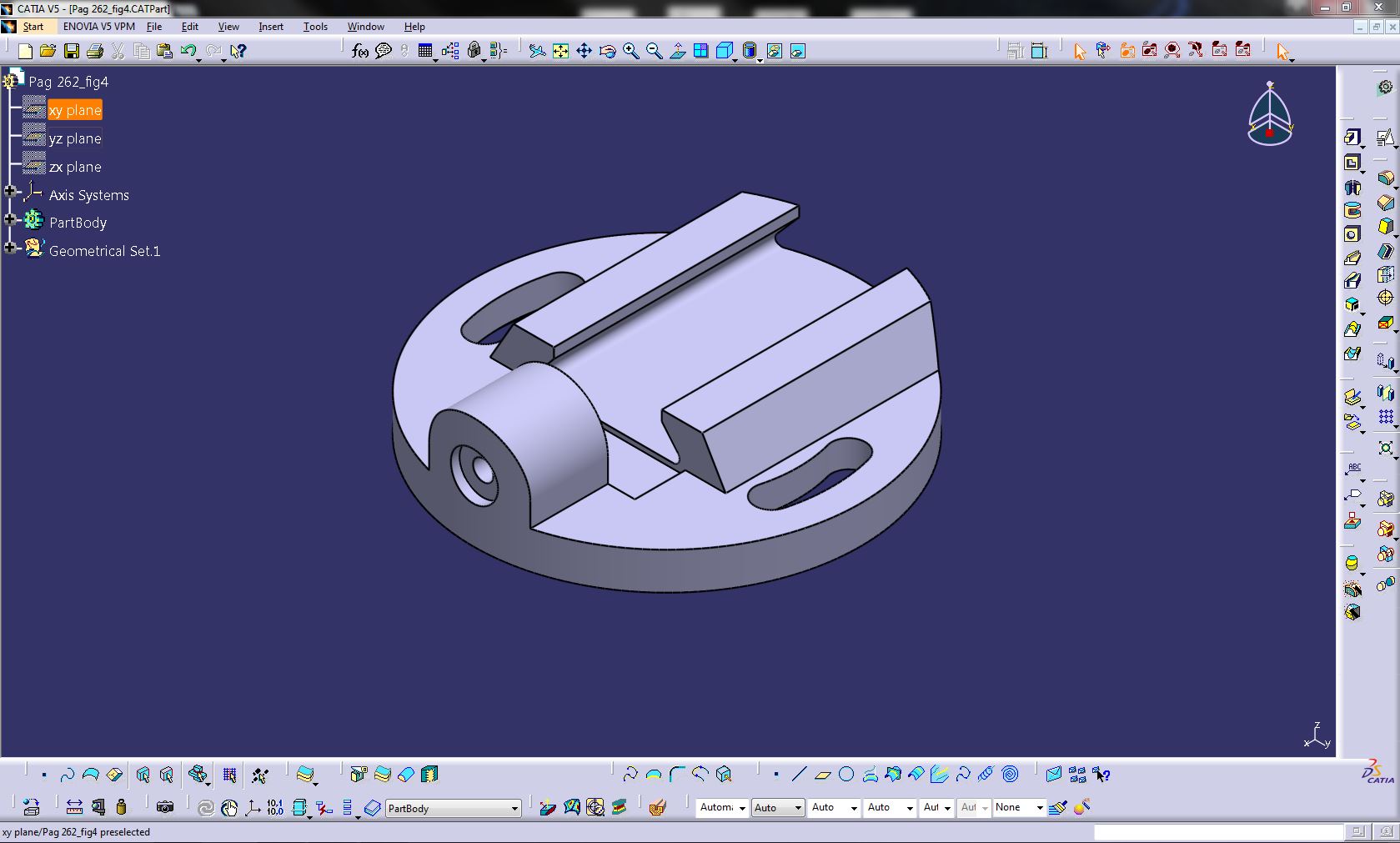Open the Start menu
This screenshot has width=1400, height=843.
point(33,27)
